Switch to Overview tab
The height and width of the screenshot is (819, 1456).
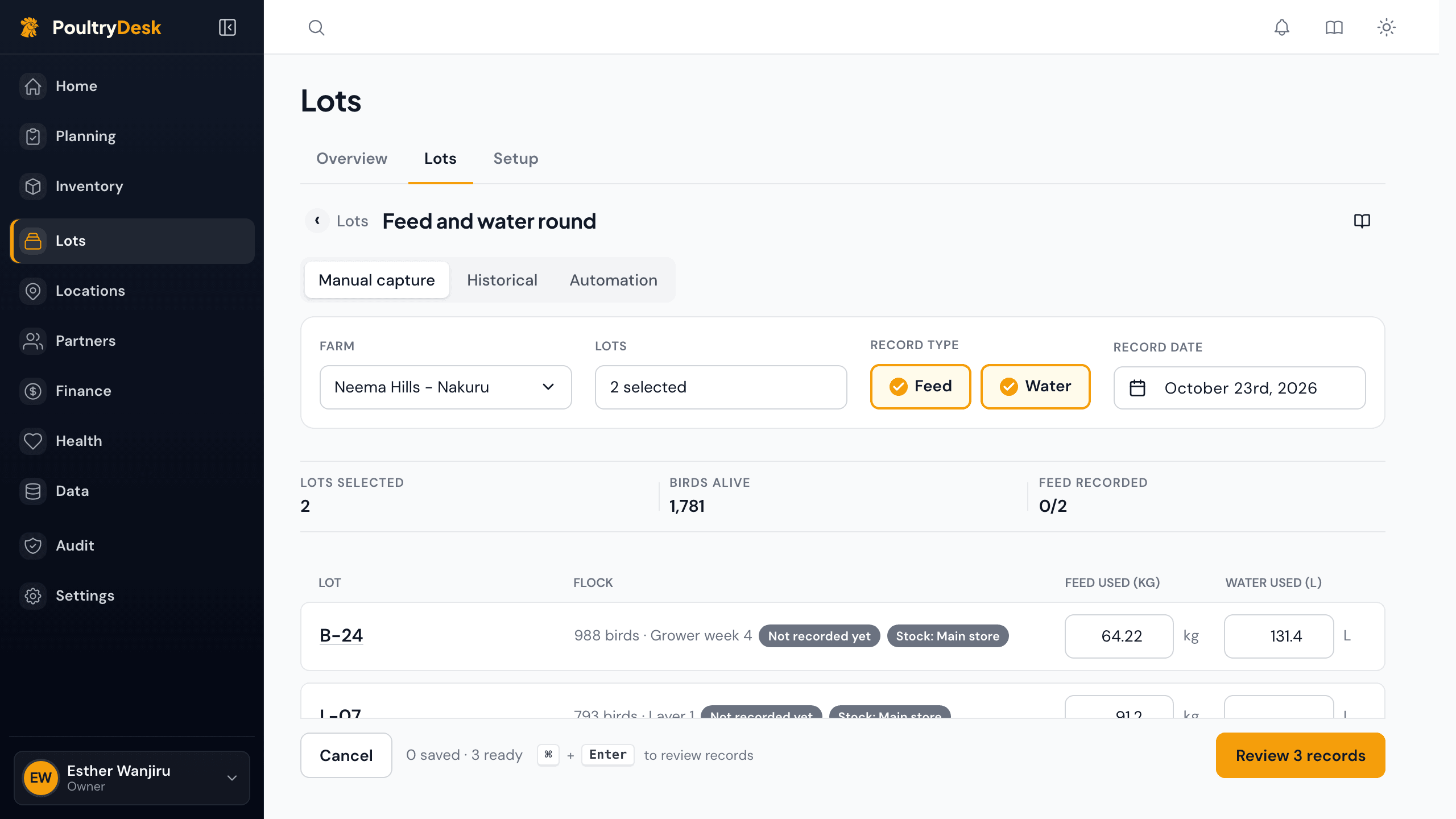click(x=351, y=159)
